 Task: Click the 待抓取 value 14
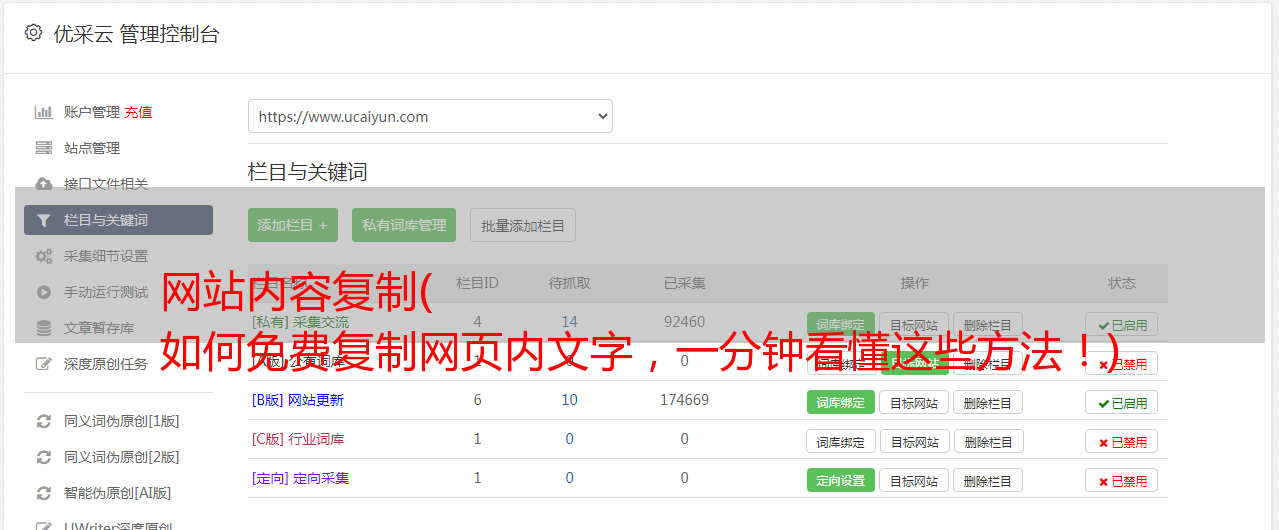pos(570,322)
